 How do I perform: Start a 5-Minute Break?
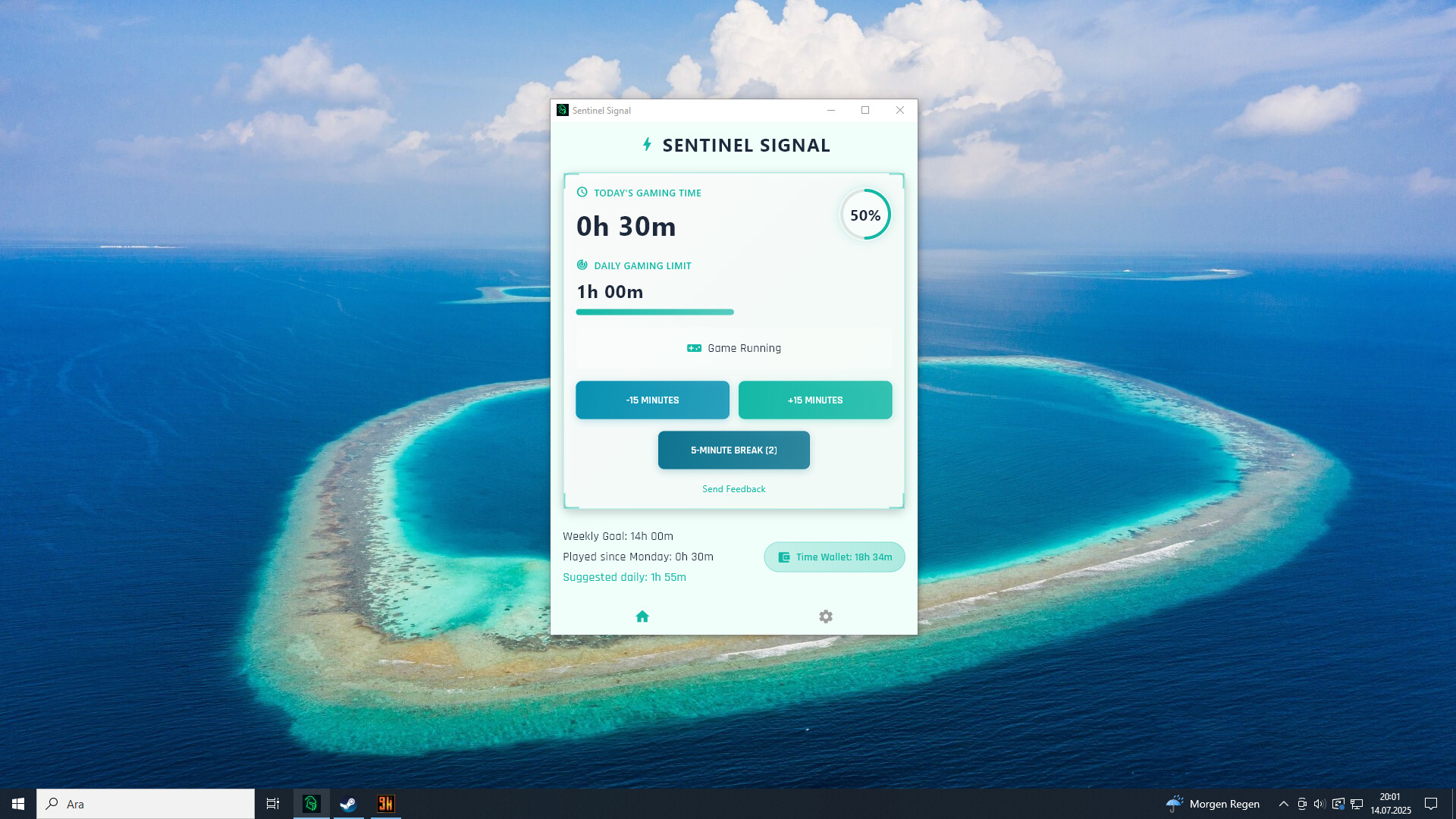click(x=733, y=450)
